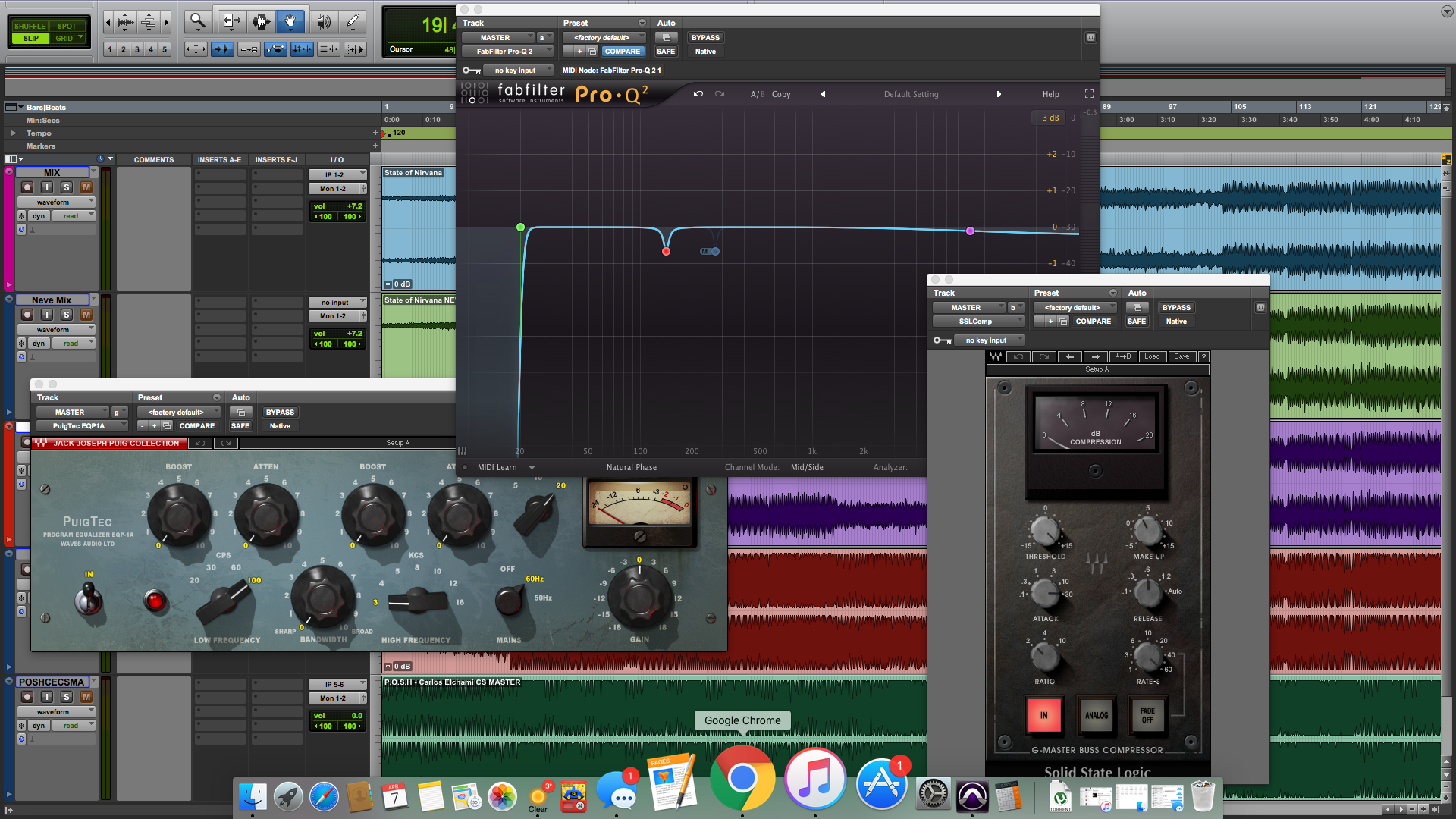Engage the ANALOG button on the SSL compressor

click(1096, 714)
